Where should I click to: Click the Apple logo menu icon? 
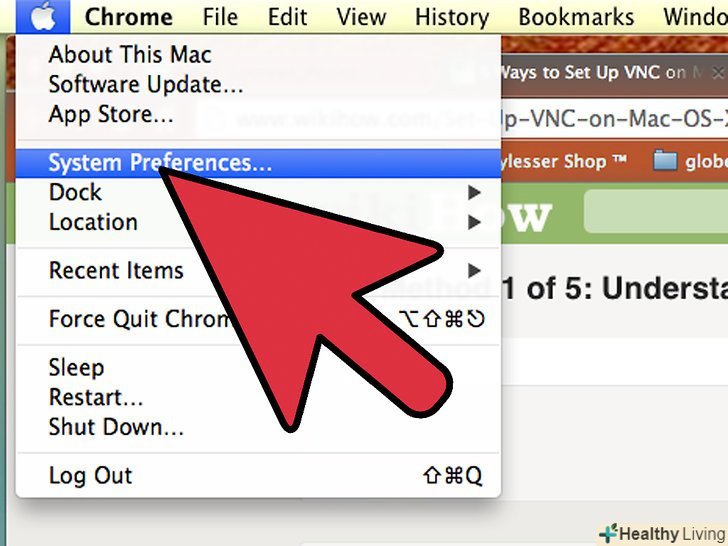click(43, 17)
